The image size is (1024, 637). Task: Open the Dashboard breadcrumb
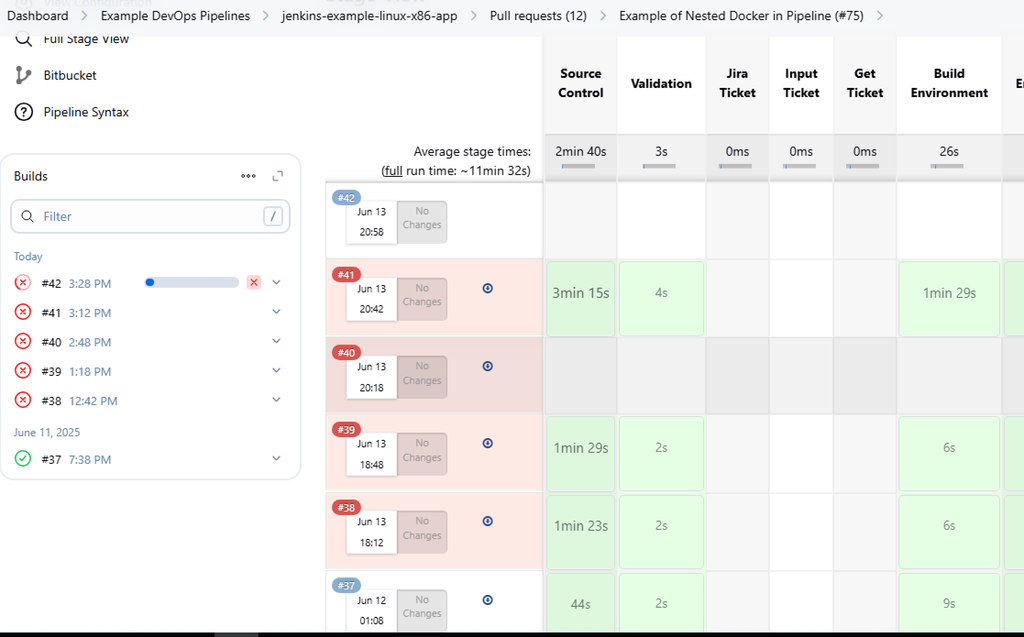[38, 16]
